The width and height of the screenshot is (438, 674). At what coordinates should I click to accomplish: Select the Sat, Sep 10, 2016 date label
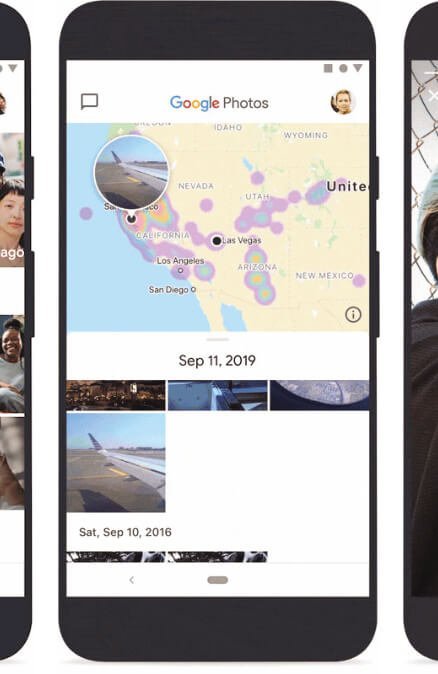pos(125,532)
